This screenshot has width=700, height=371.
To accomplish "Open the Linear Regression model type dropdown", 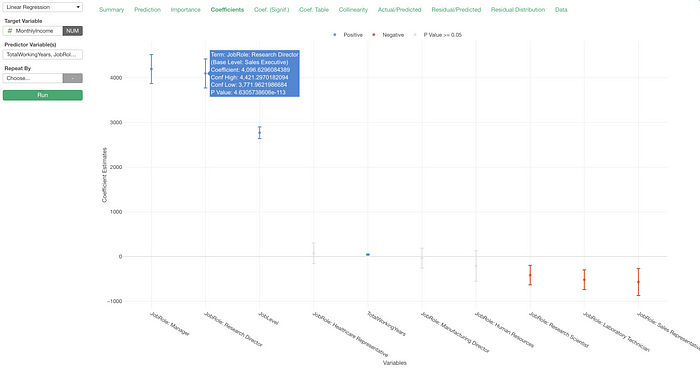I will 42,7.
